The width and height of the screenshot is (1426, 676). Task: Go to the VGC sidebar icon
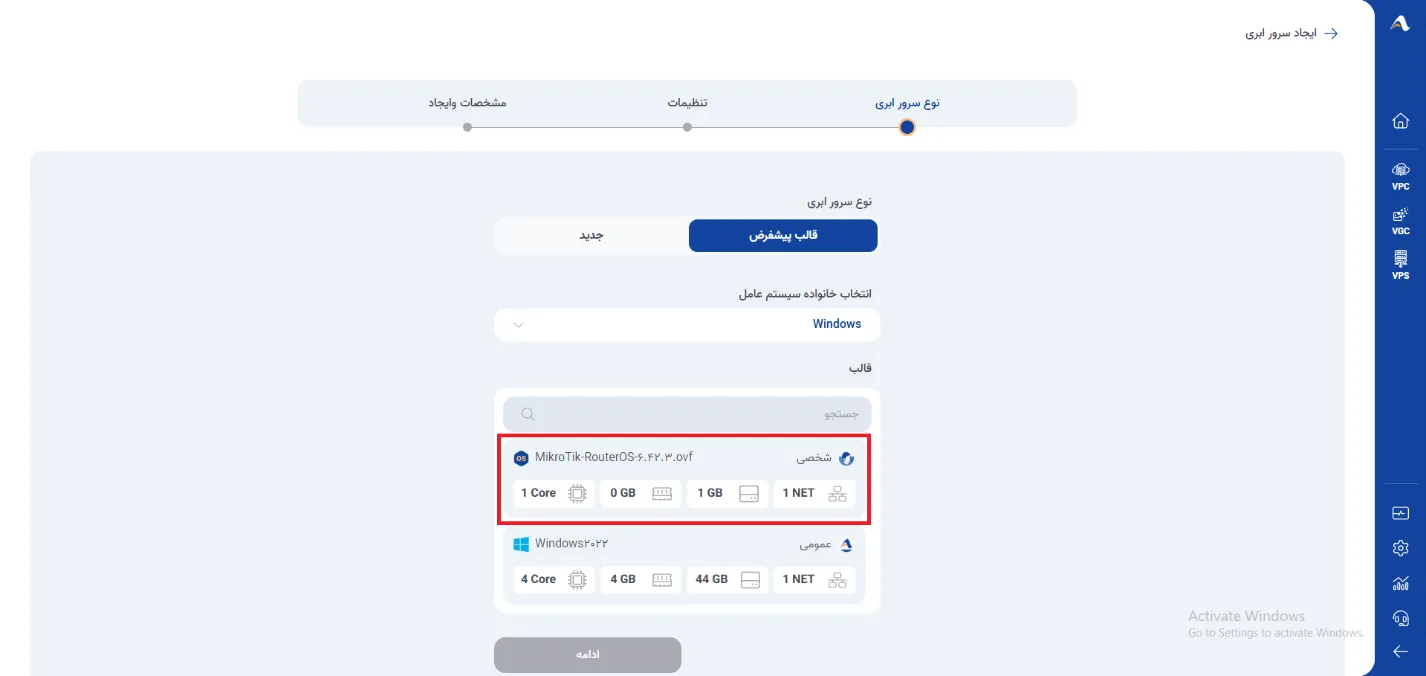tap(1400, 221)
